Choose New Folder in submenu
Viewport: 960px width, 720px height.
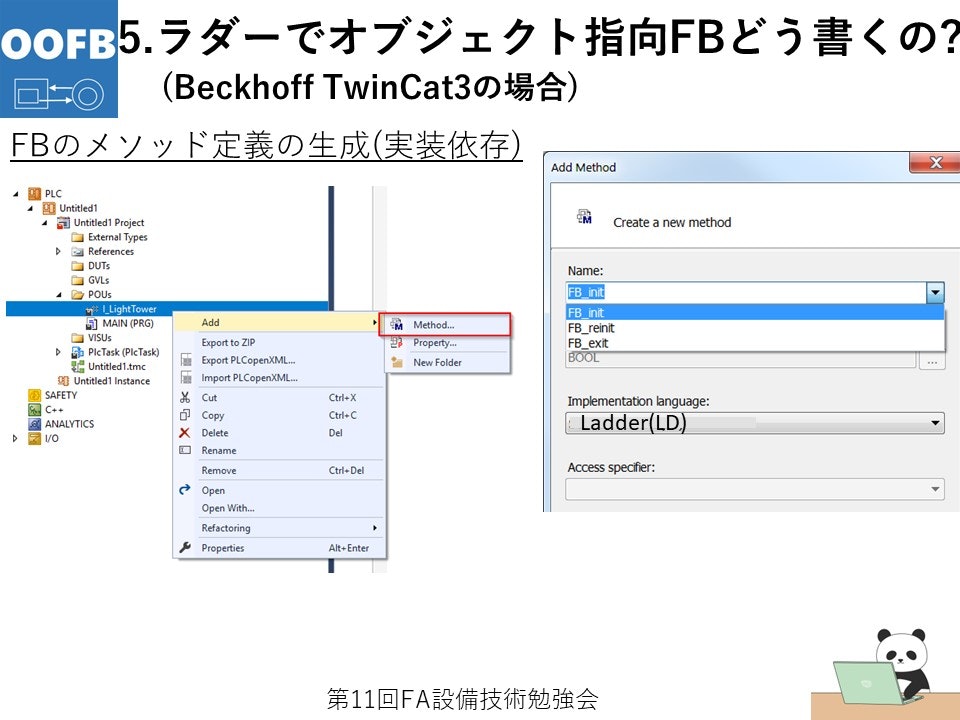point(448,362)
